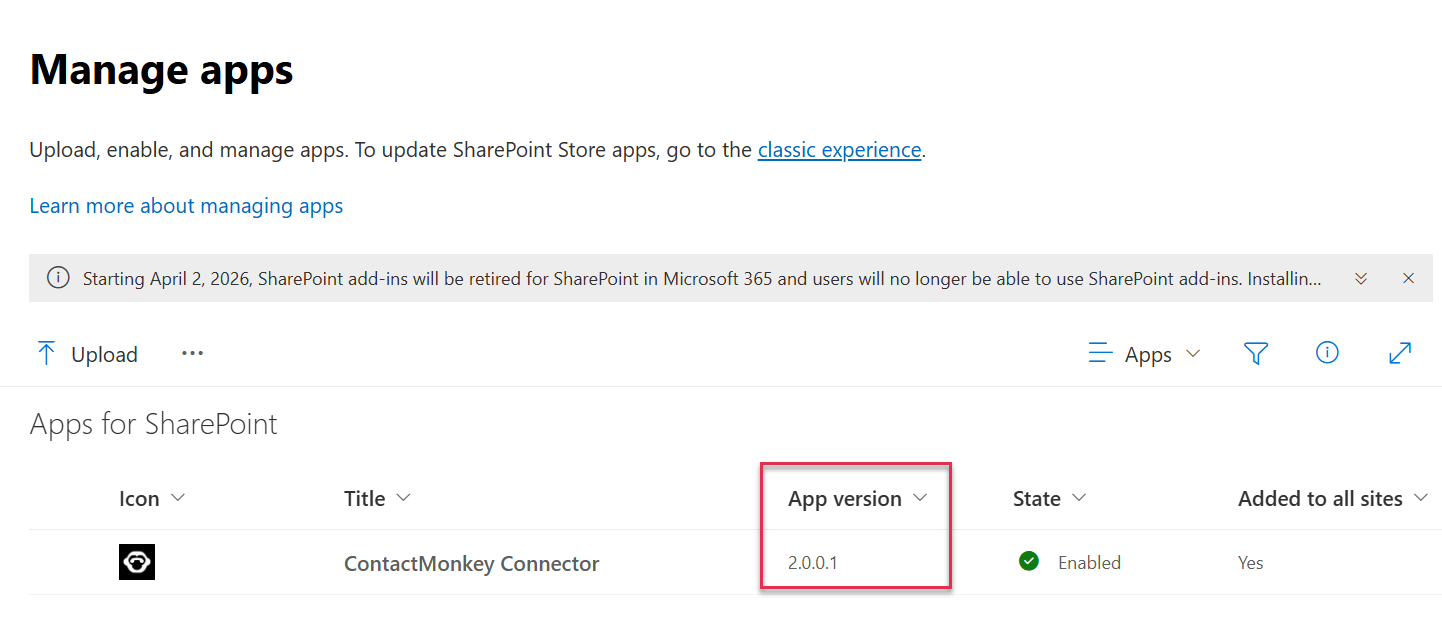
Task: Open the Icon column header dropdown
Action: (152, 498)
